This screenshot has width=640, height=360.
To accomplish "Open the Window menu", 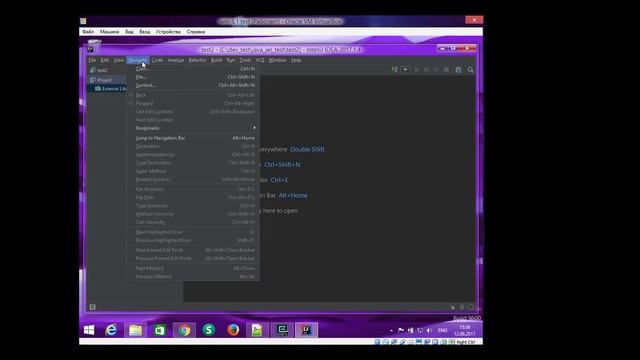I will click(x=278, y=60).
